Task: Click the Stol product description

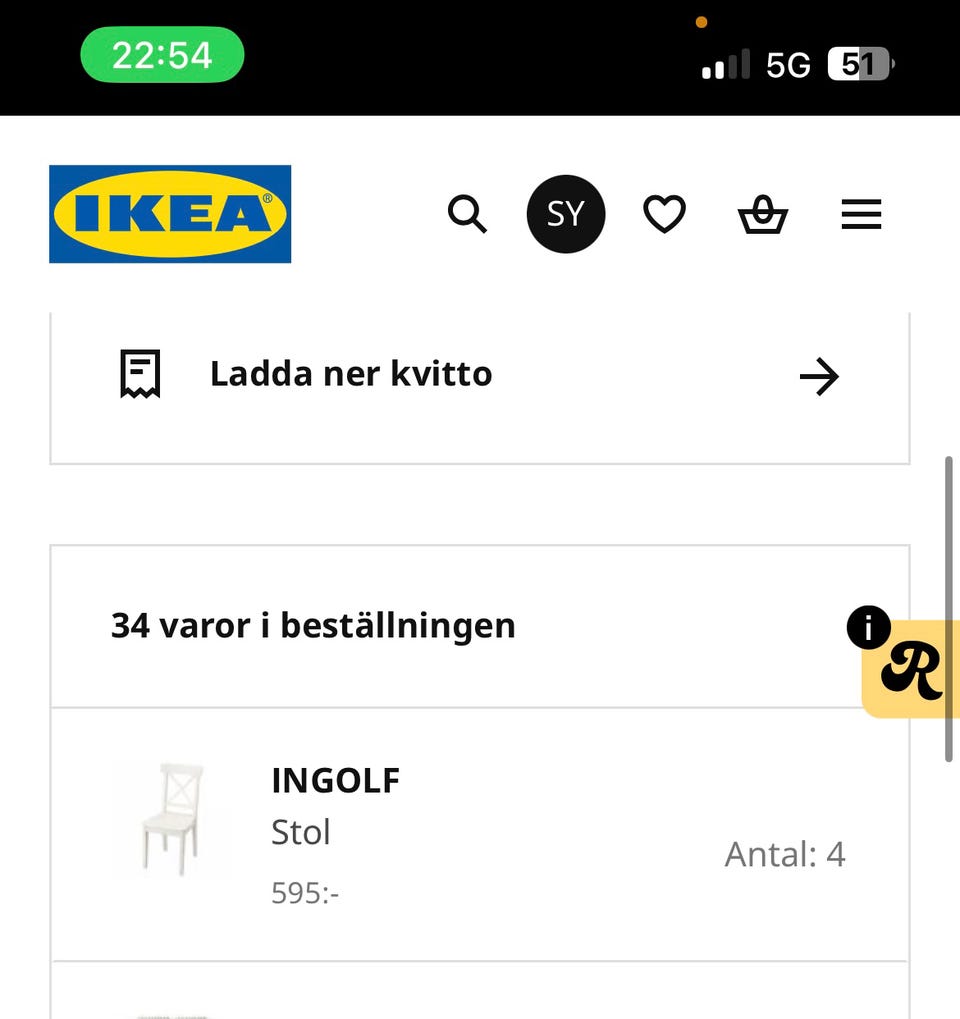Action: (x=300, y=832)
